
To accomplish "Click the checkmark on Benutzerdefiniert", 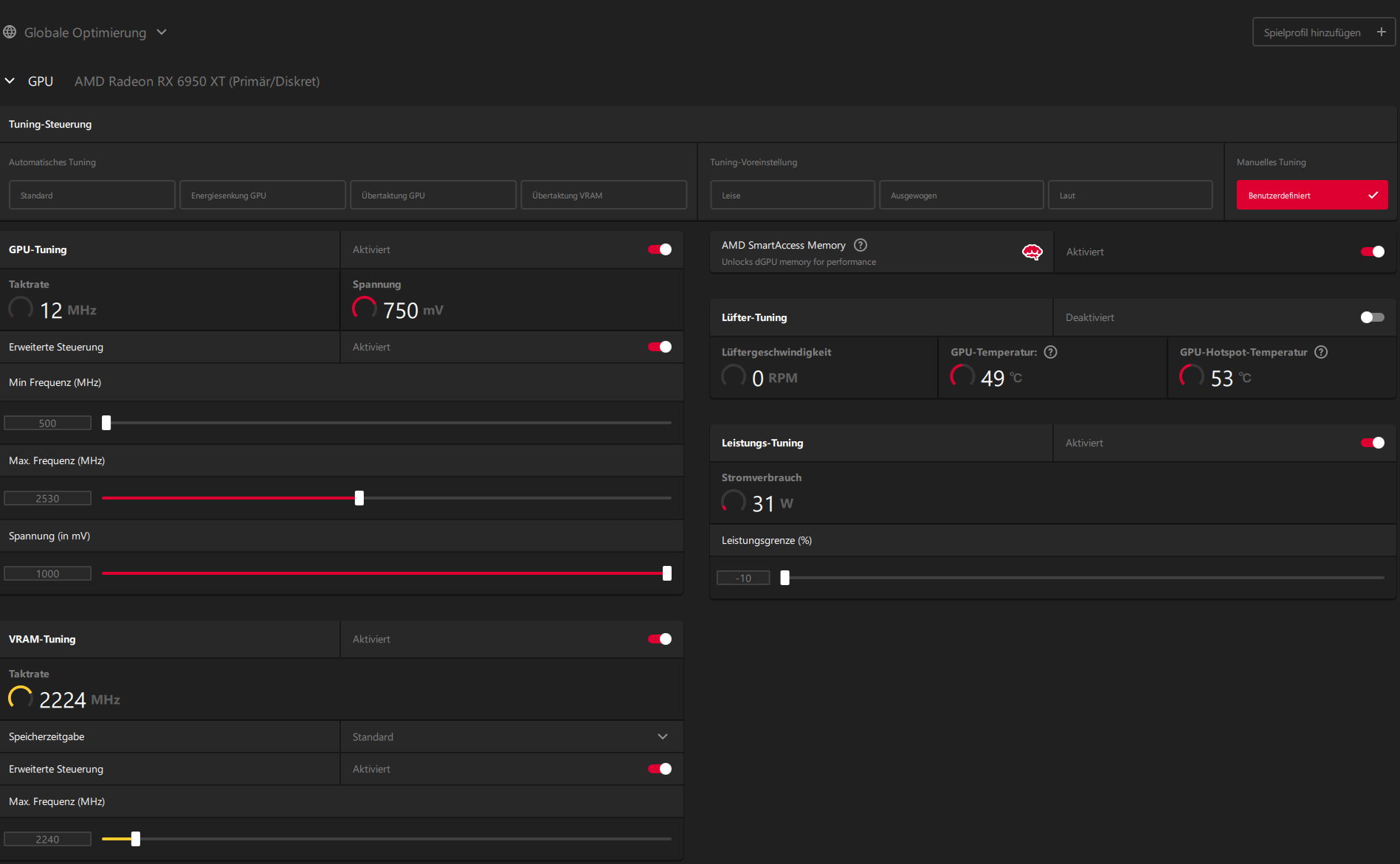I will tap(1373, 196).
